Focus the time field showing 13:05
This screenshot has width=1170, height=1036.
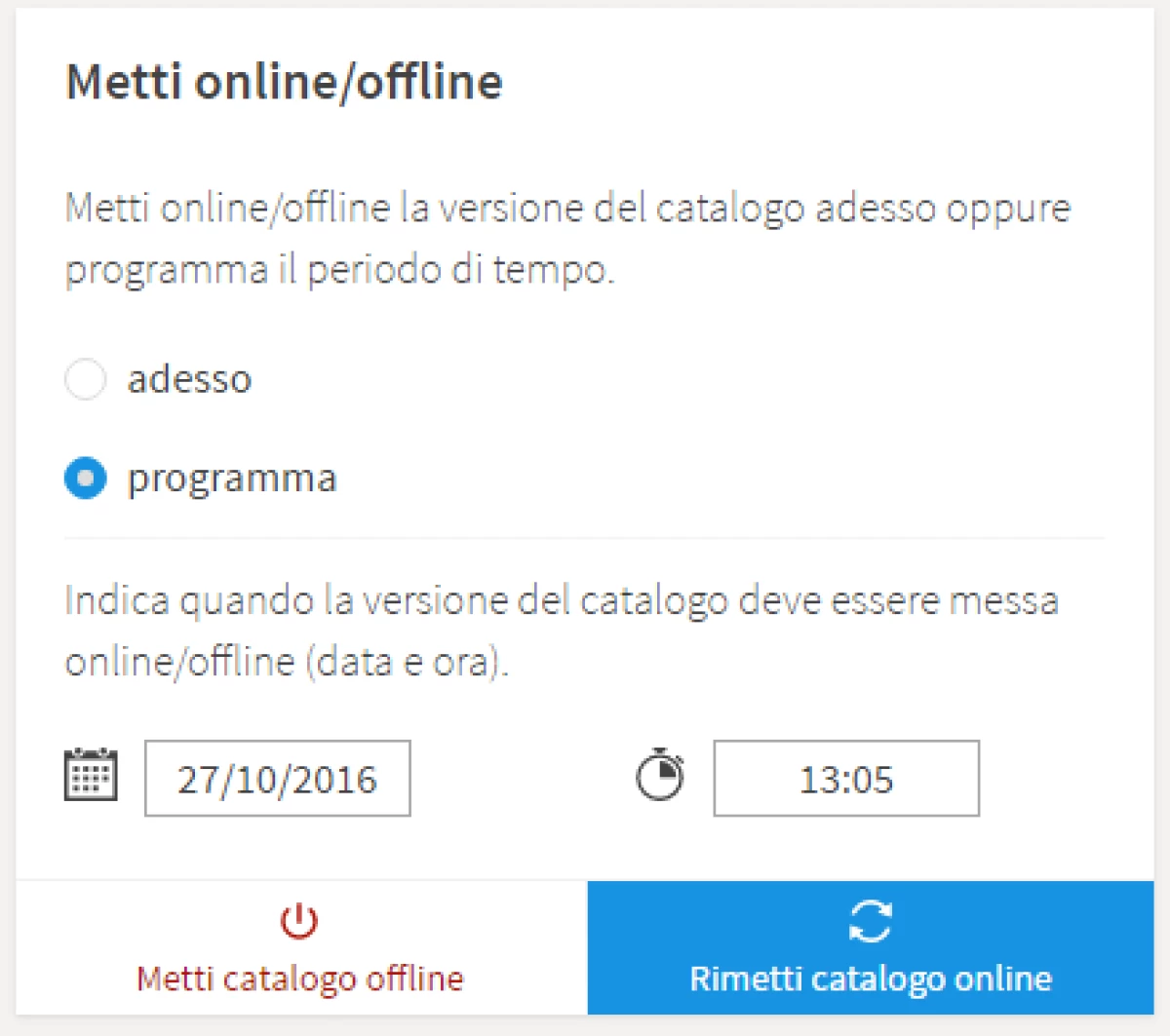(x=845, y=779)
